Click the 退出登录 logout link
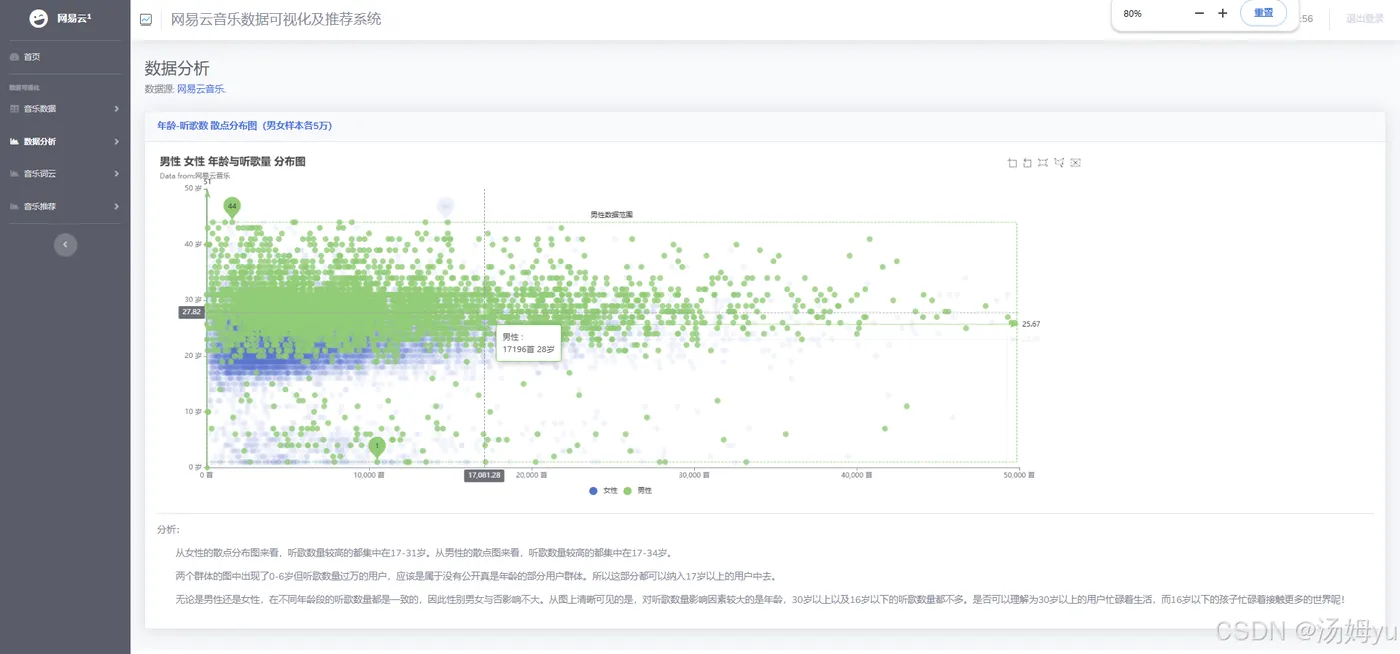 pyautogui.click(x=1364, y=19)
